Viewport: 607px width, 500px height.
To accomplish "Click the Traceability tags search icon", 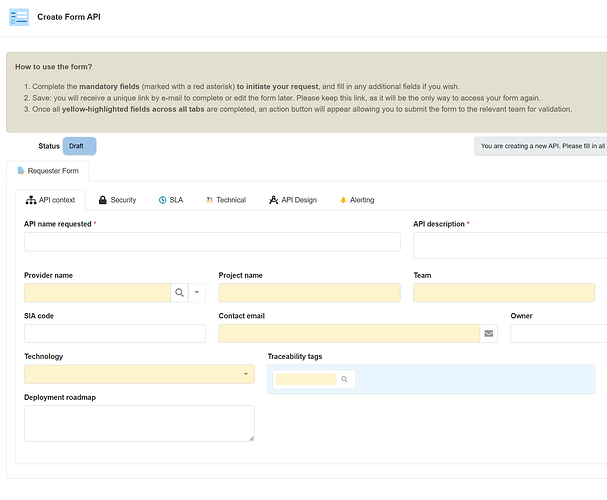I will point(344,380).
